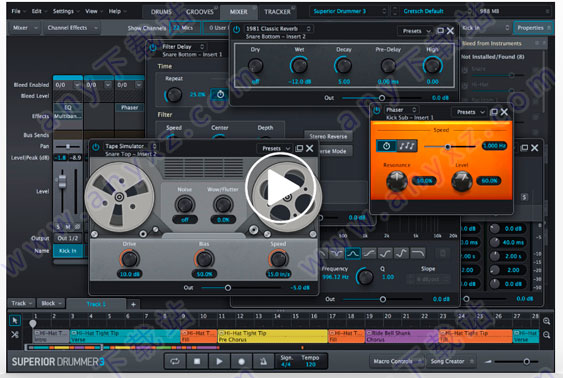
Task: Open Tape Simulator effect selector
Action: [130, 146]
